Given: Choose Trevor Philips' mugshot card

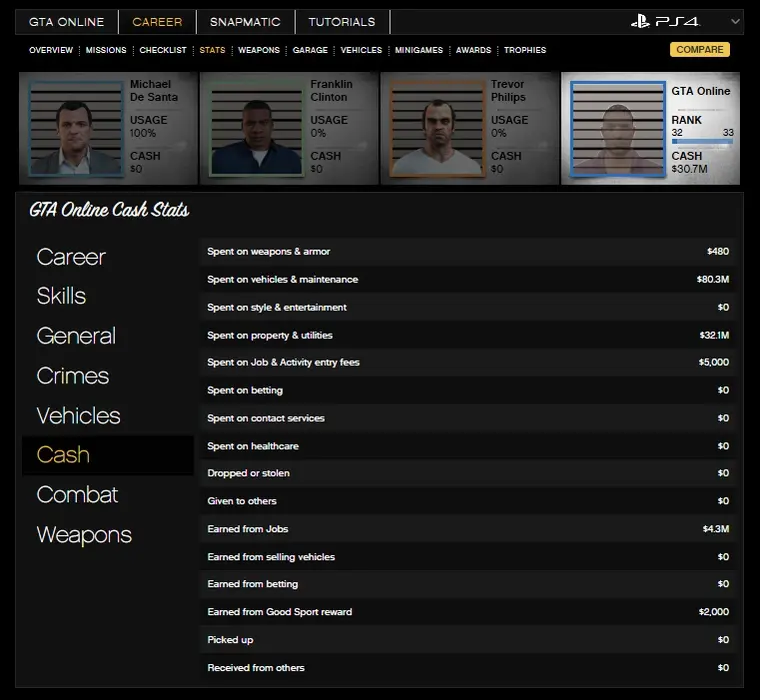Looking at the screenshot, I should coord(427,128).
